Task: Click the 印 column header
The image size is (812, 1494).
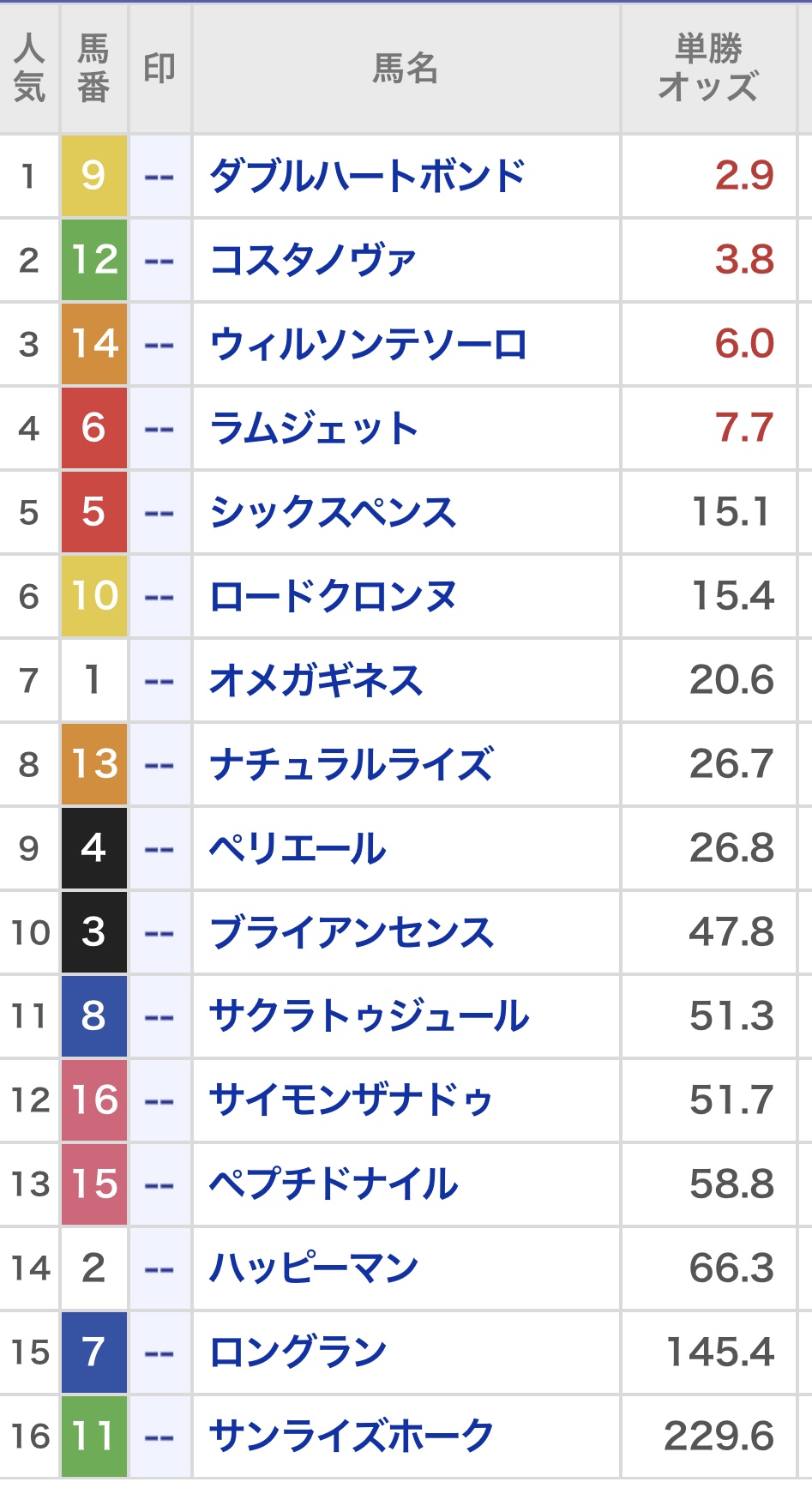Action: (x=159, y=69)
